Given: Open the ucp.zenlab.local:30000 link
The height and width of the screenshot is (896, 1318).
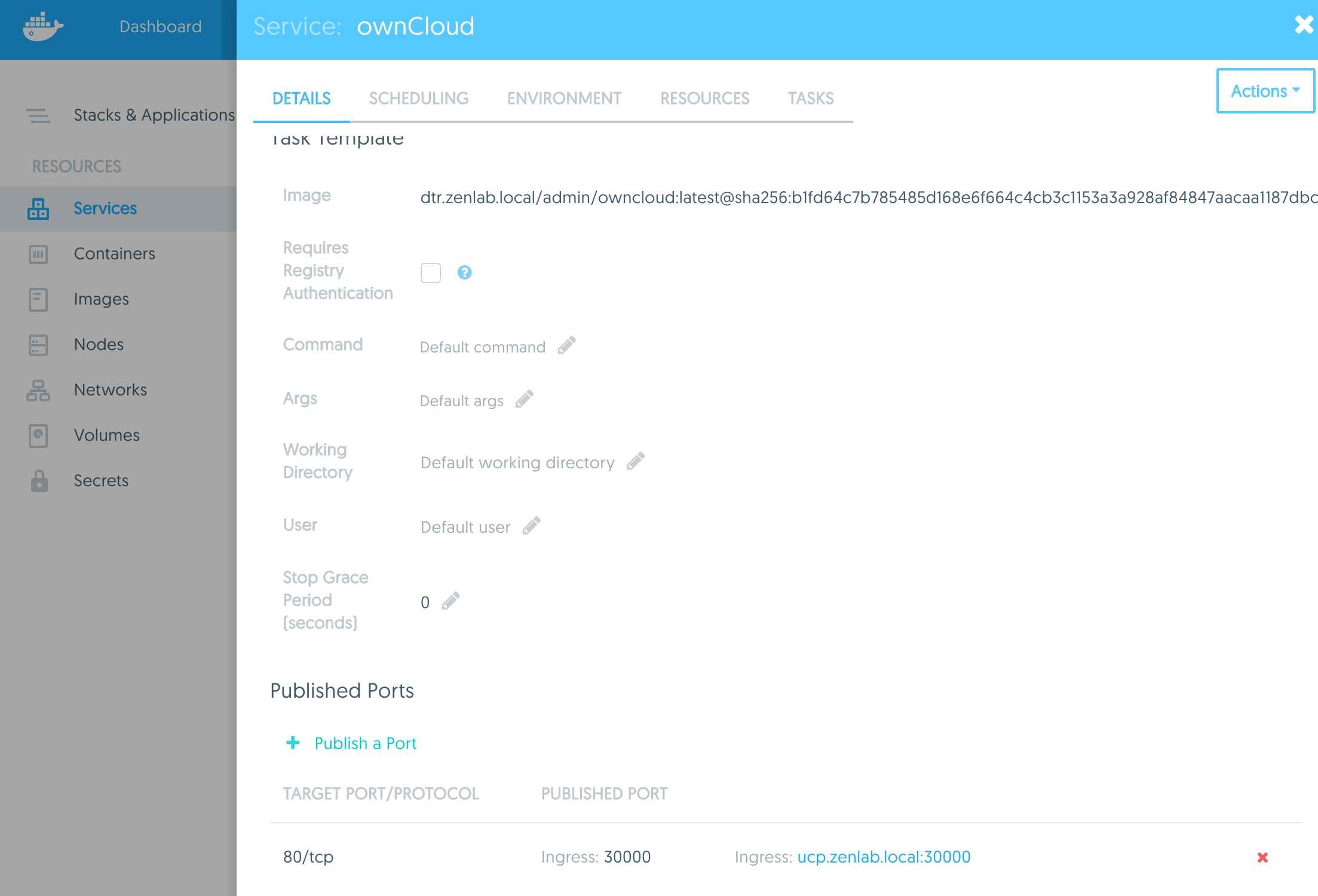Looking at the screenshot, I should pos(884,857).
